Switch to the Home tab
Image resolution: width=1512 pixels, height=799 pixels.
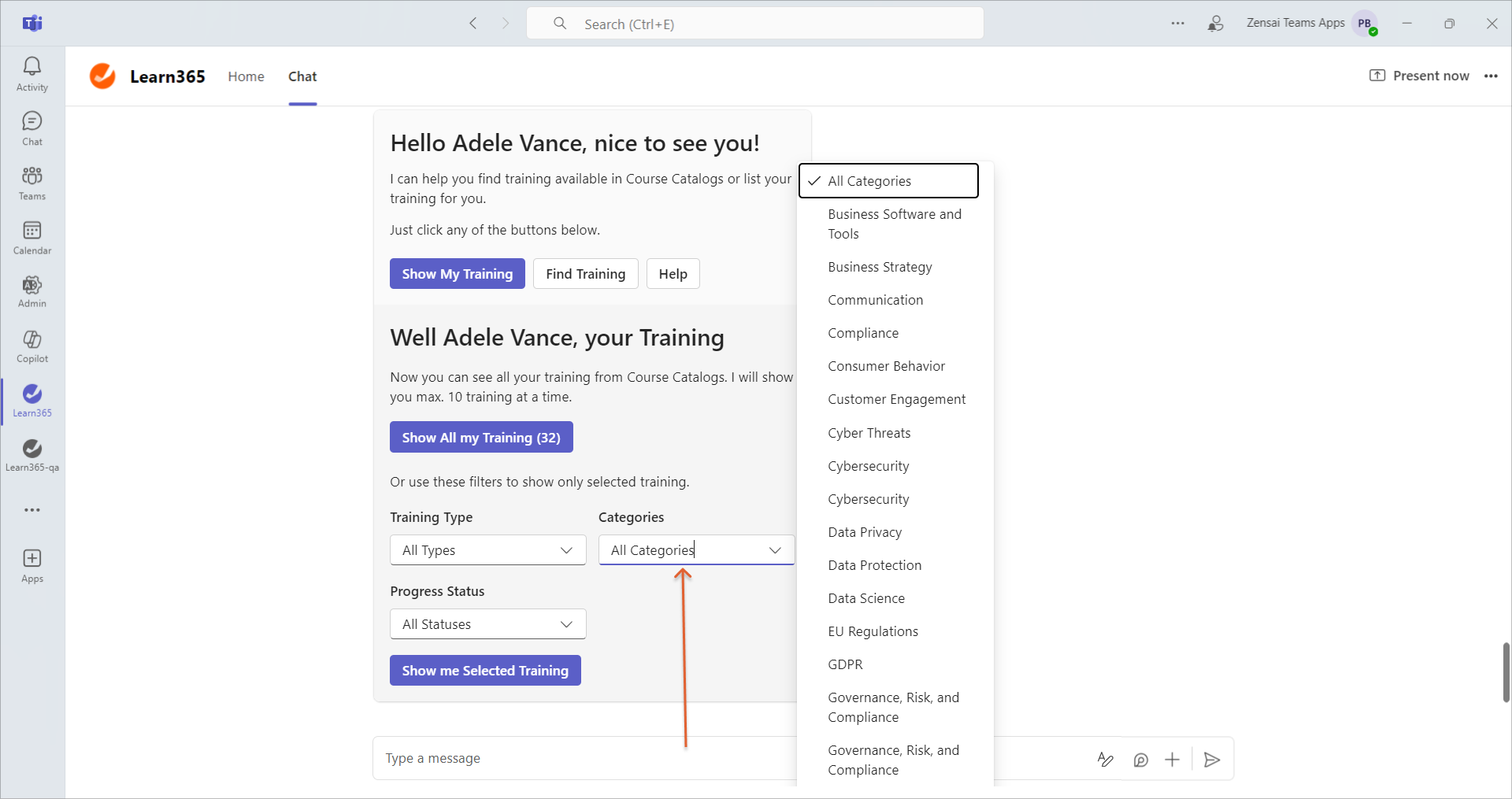pos(246,76)
